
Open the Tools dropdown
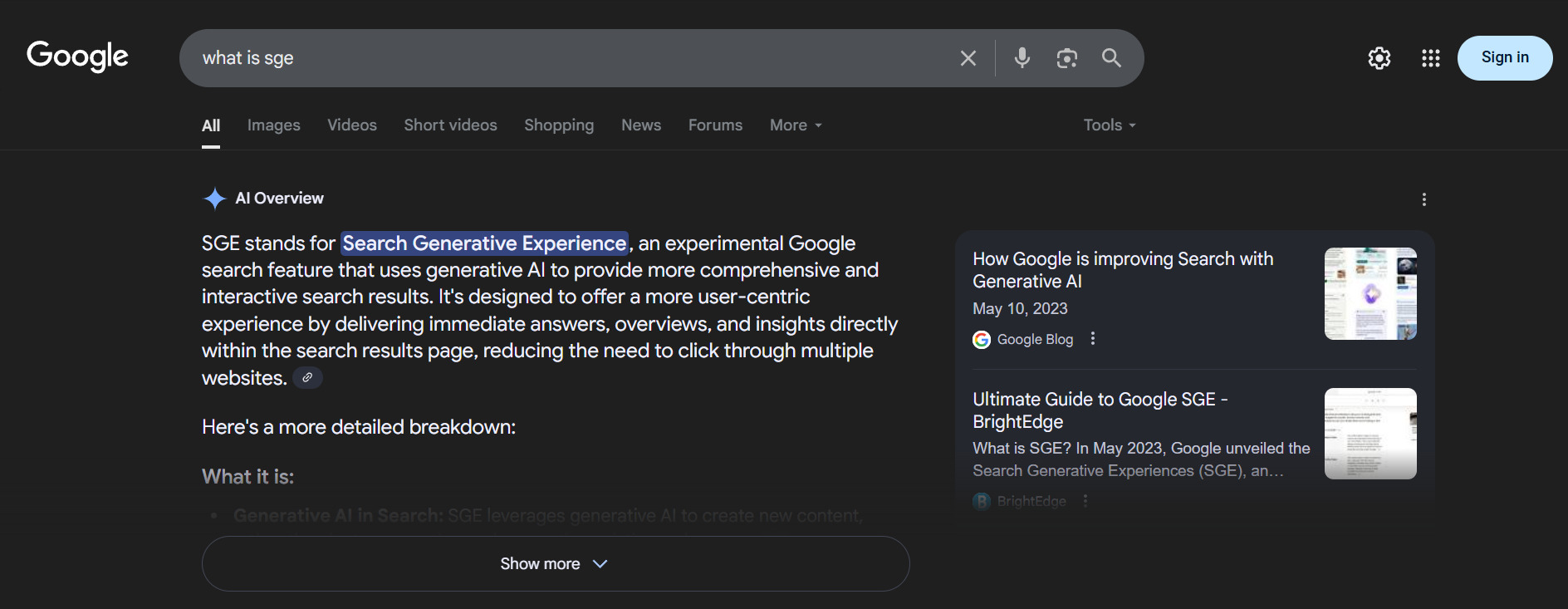tap(1110, 125)
